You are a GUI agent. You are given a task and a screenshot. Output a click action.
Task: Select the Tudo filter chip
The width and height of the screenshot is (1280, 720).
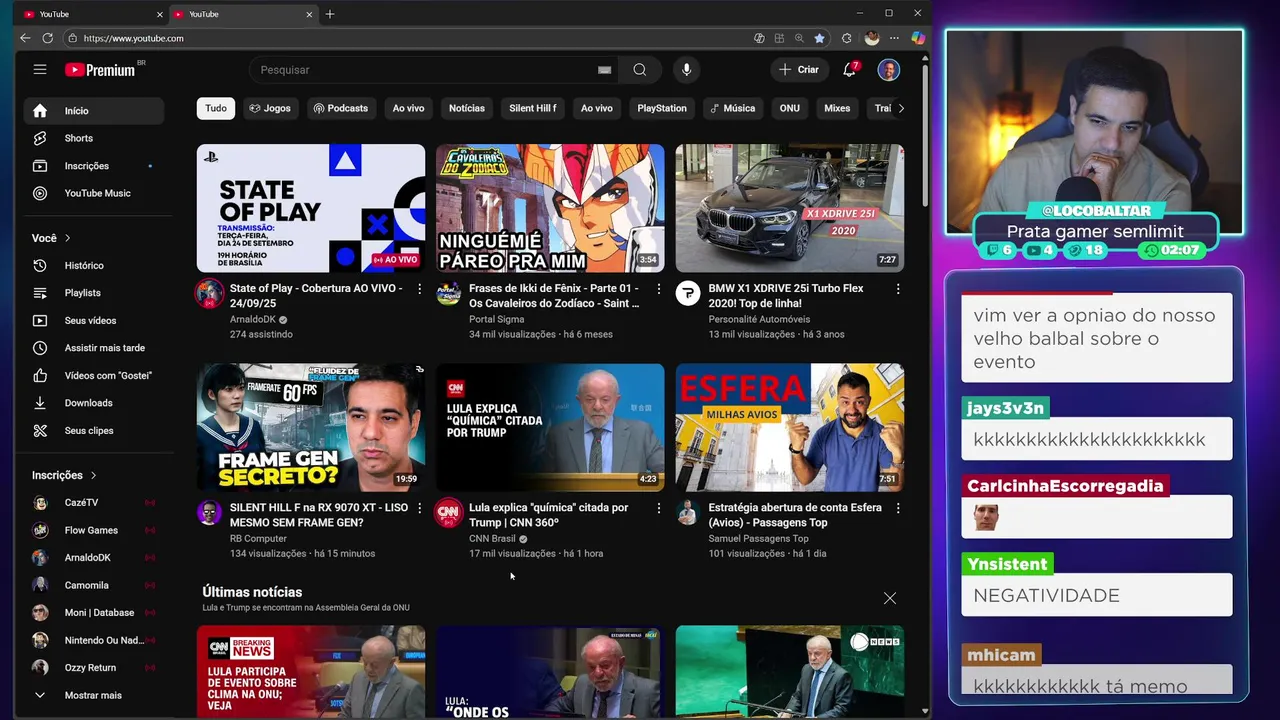click(x=216, y=108)
